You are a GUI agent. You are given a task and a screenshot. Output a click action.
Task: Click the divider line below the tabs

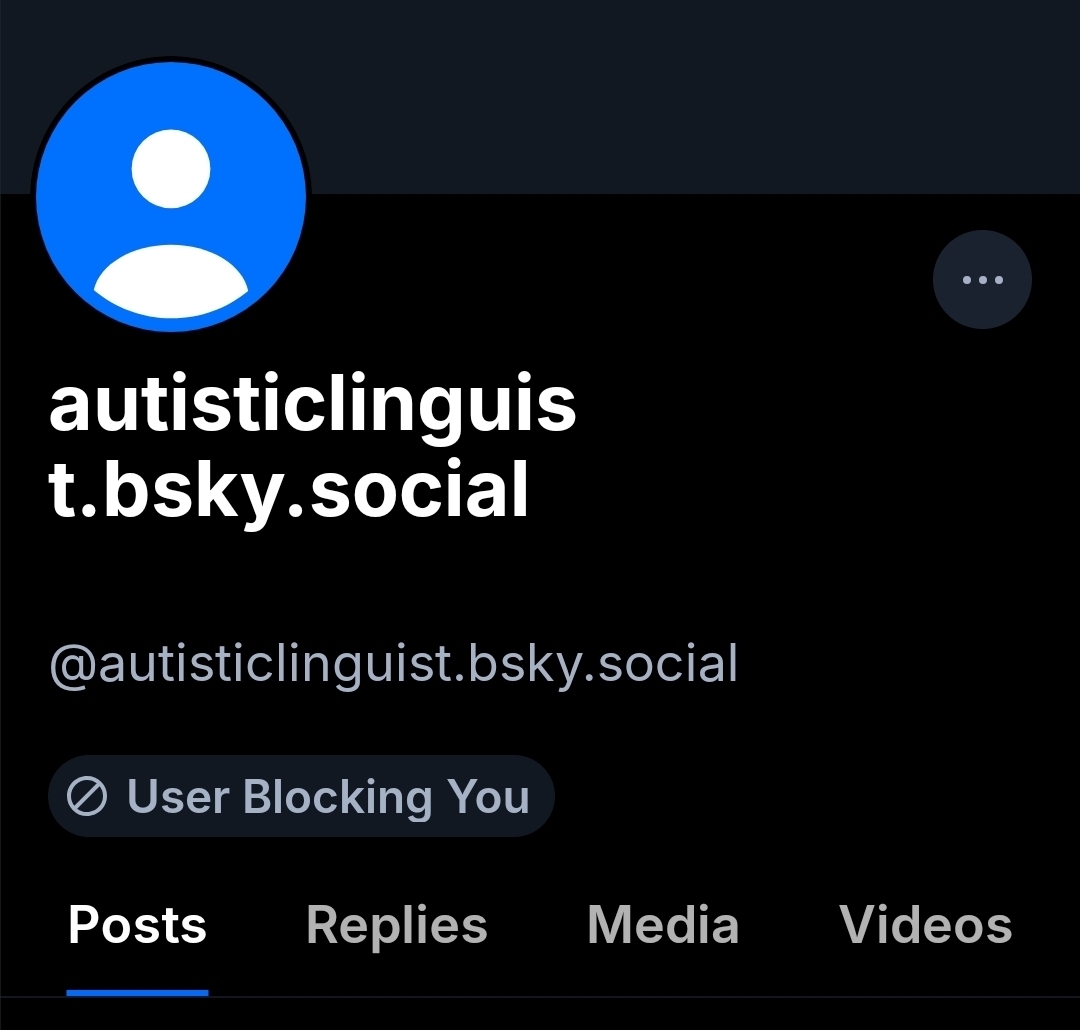click(x=540, y=997)
